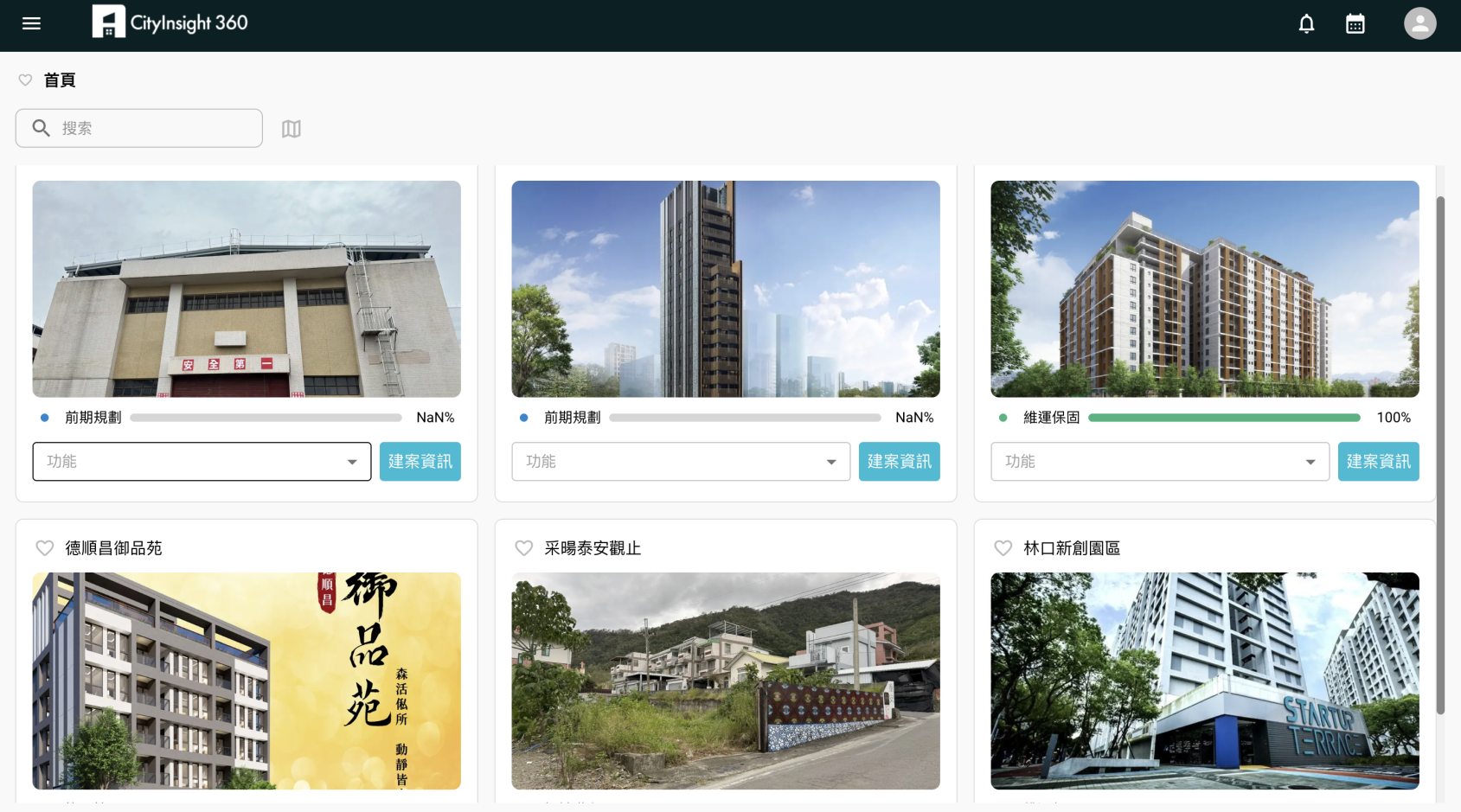1461x812 pixels.
Task: Toggle favorite heart for 林口新創園區
Action: [1003, 548]
